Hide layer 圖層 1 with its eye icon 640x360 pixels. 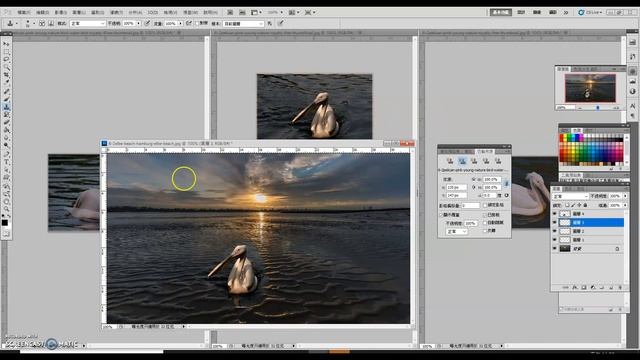tap(554, 240)
